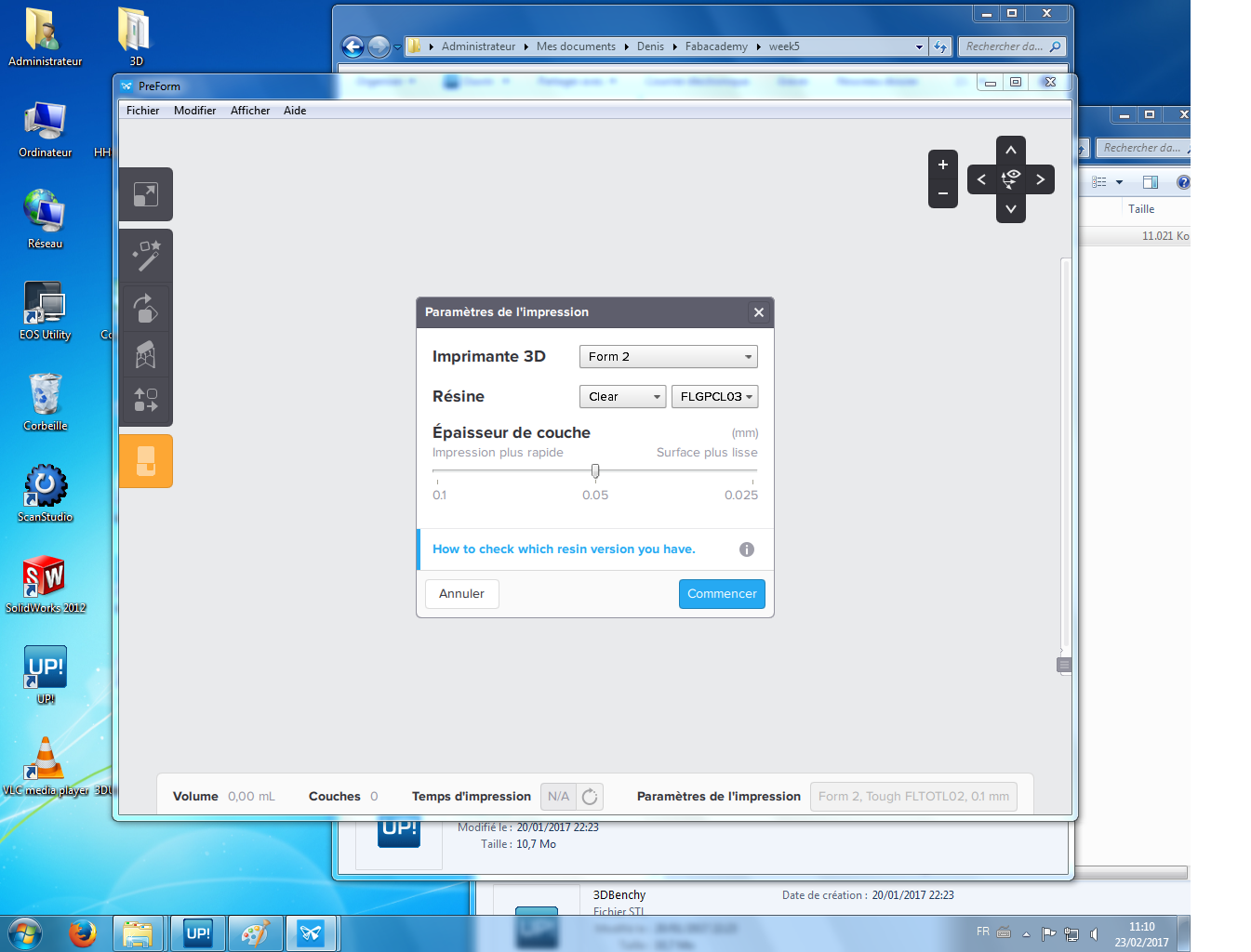Rotate view left with the left arrow
This screenshot has width=1251, height=952.
981,179
